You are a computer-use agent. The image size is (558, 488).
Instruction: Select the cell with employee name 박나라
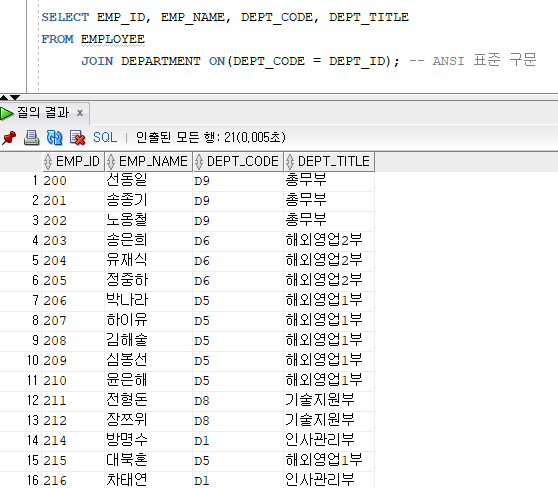pyautogui.click(x=149, y=300)
